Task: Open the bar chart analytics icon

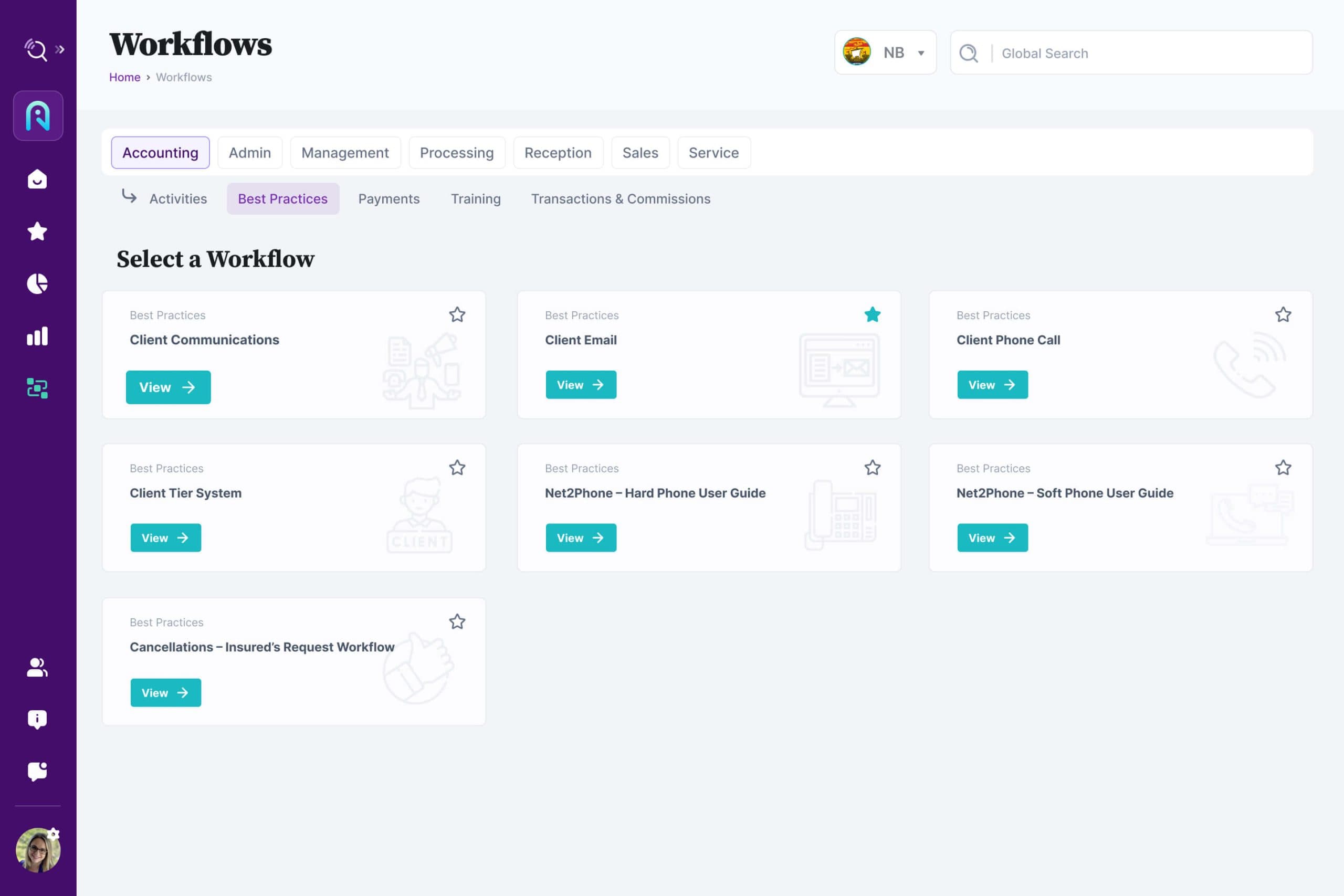Action: (37, 336)
